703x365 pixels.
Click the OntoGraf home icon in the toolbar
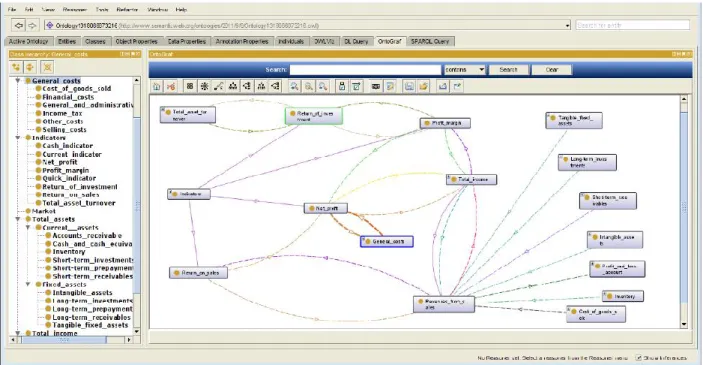click(x=156, y=86)
